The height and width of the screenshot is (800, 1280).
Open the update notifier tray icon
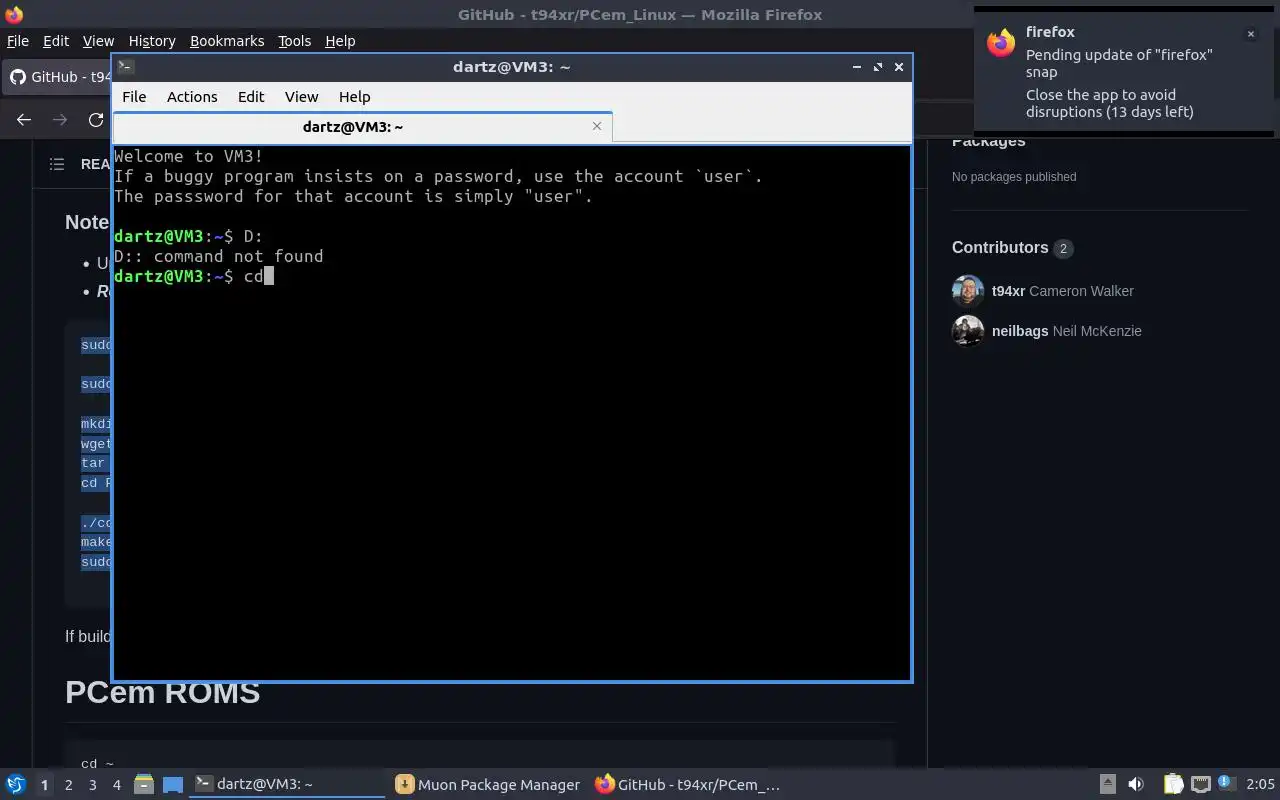pyautogui.click(x=1227, y=783)
